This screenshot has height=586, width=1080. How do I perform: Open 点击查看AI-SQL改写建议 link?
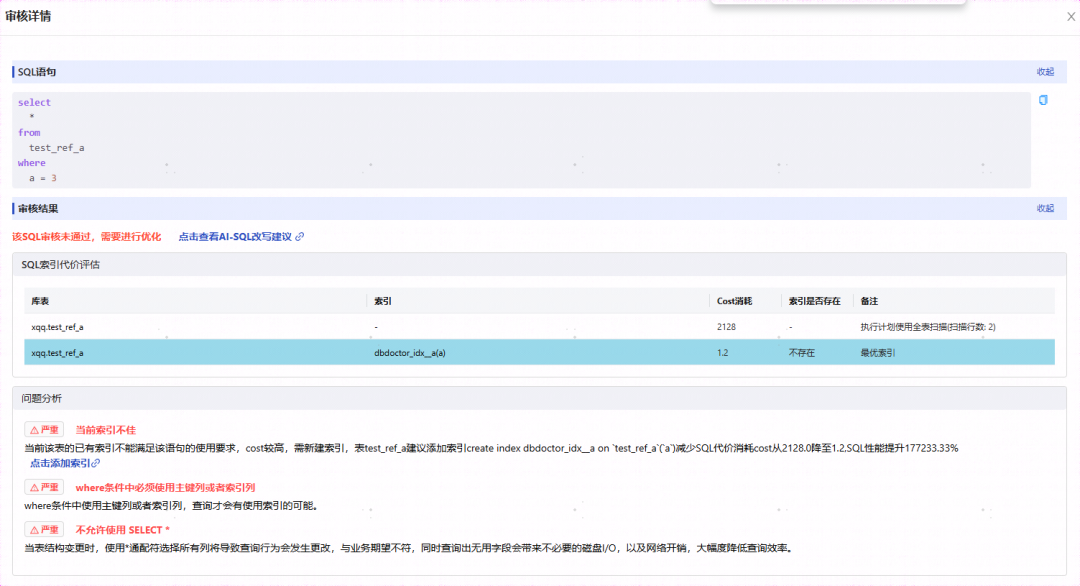[235, 237]
